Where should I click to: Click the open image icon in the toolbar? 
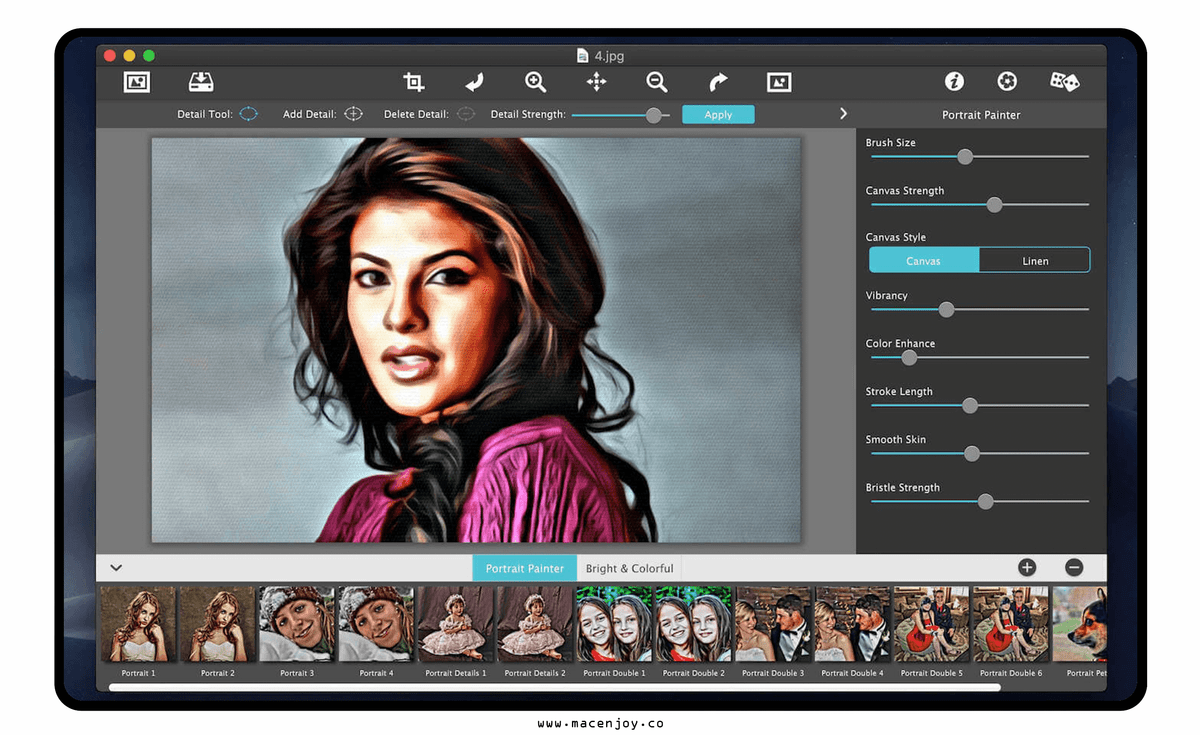(x=137, y=82)
